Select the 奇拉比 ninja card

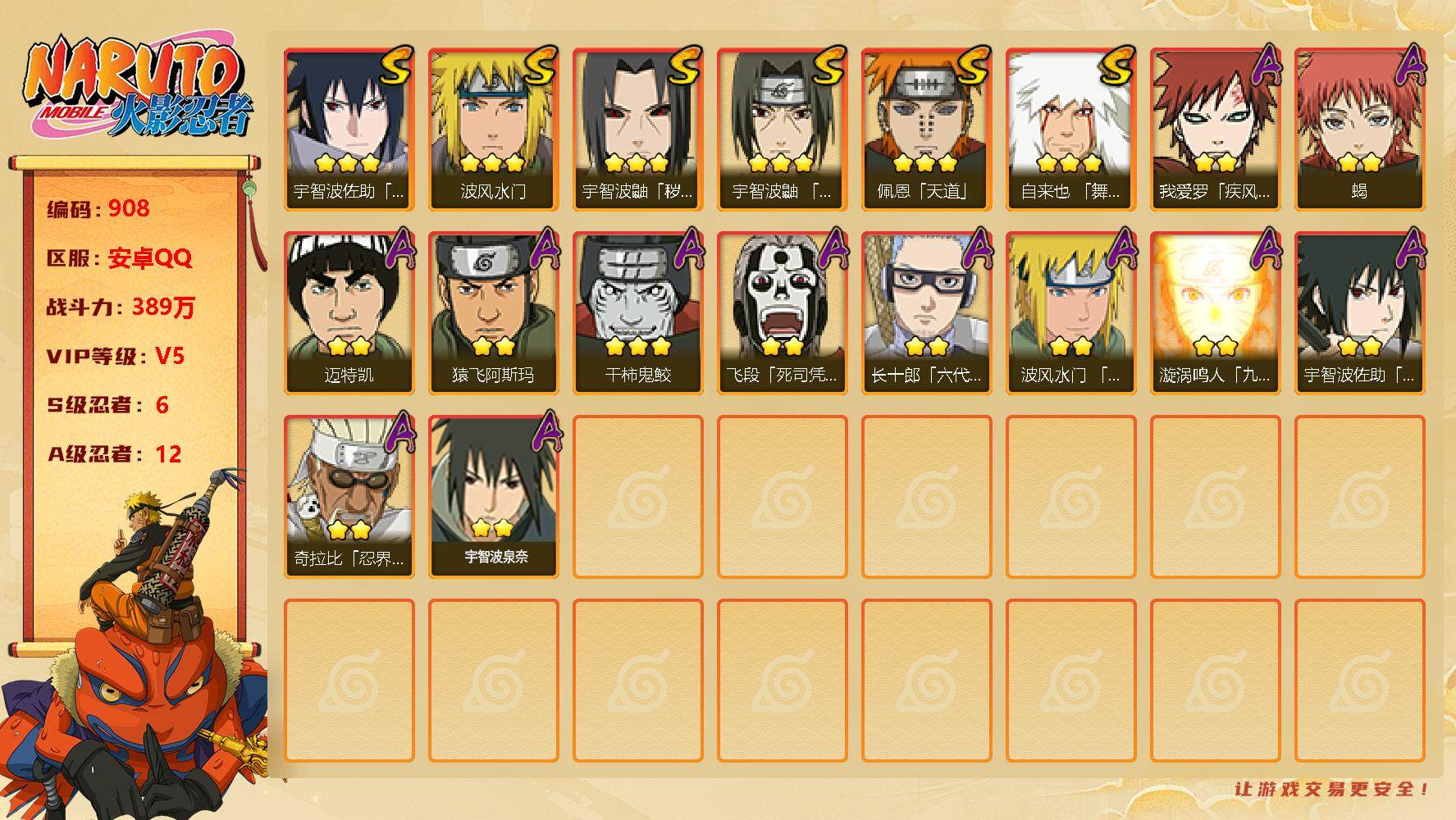coord(349,497)
